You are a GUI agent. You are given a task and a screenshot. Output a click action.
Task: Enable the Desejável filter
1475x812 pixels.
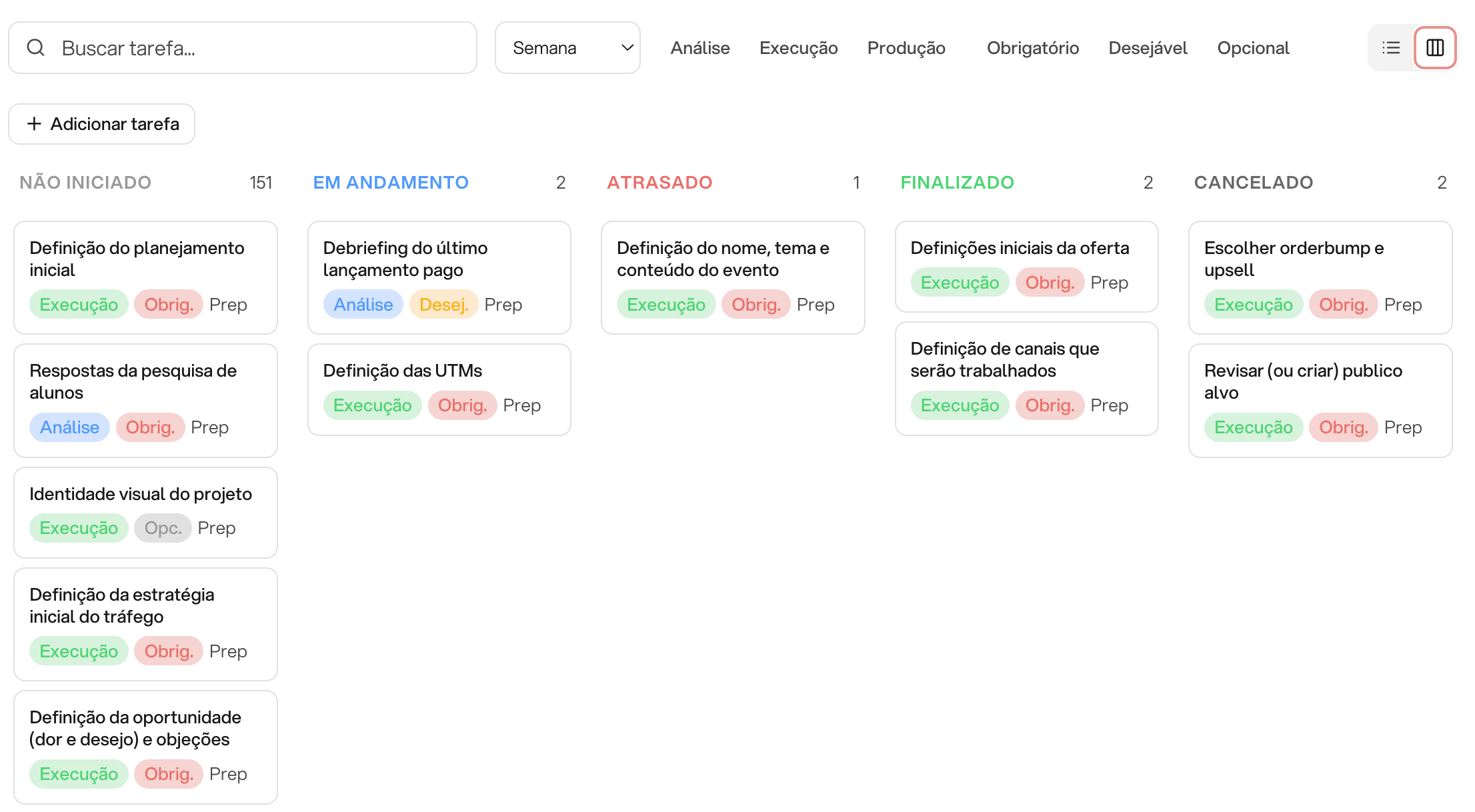pos(1148,47)
